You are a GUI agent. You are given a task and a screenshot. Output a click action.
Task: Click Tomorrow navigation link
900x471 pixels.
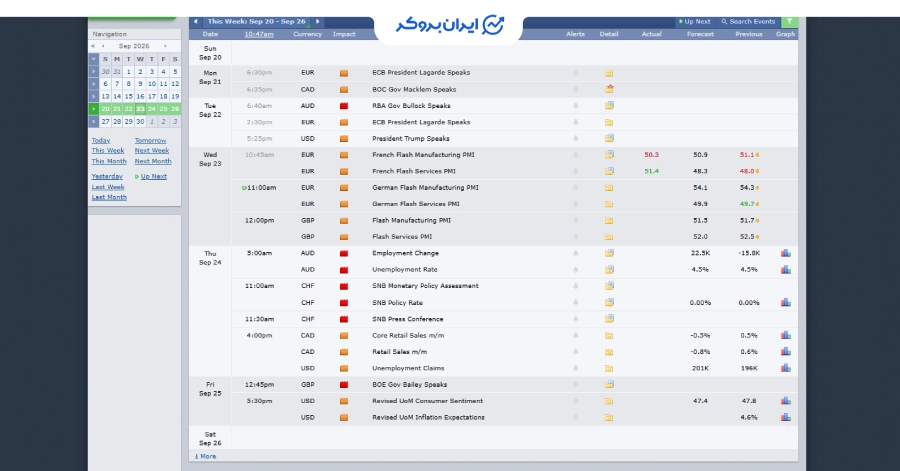pyautogui.click(x=150, y=141)
